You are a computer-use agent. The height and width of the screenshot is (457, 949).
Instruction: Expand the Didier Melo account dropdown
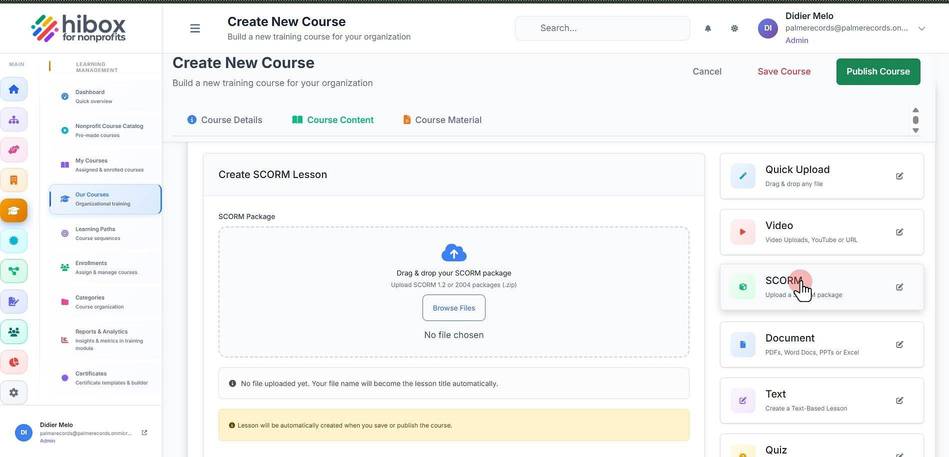(921, 28)
